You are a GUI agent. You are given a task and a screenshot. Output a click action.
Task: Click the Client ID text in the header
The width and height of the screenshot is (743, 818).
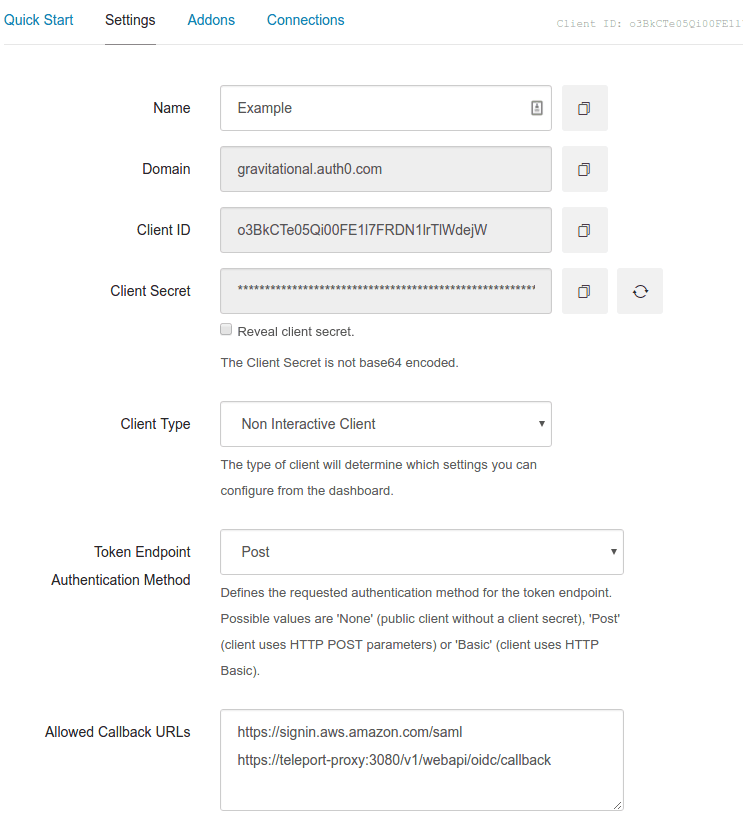click(644, 23)
